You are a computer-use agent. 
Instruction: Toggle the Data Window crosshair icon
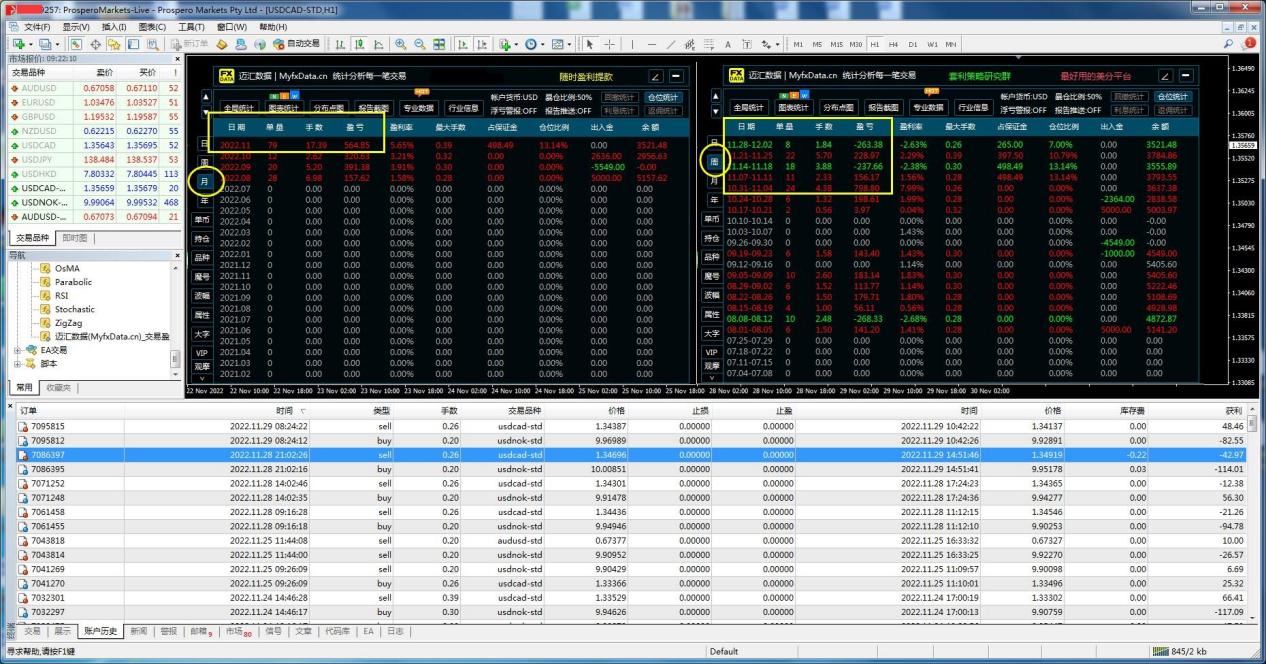pos(96,44)
